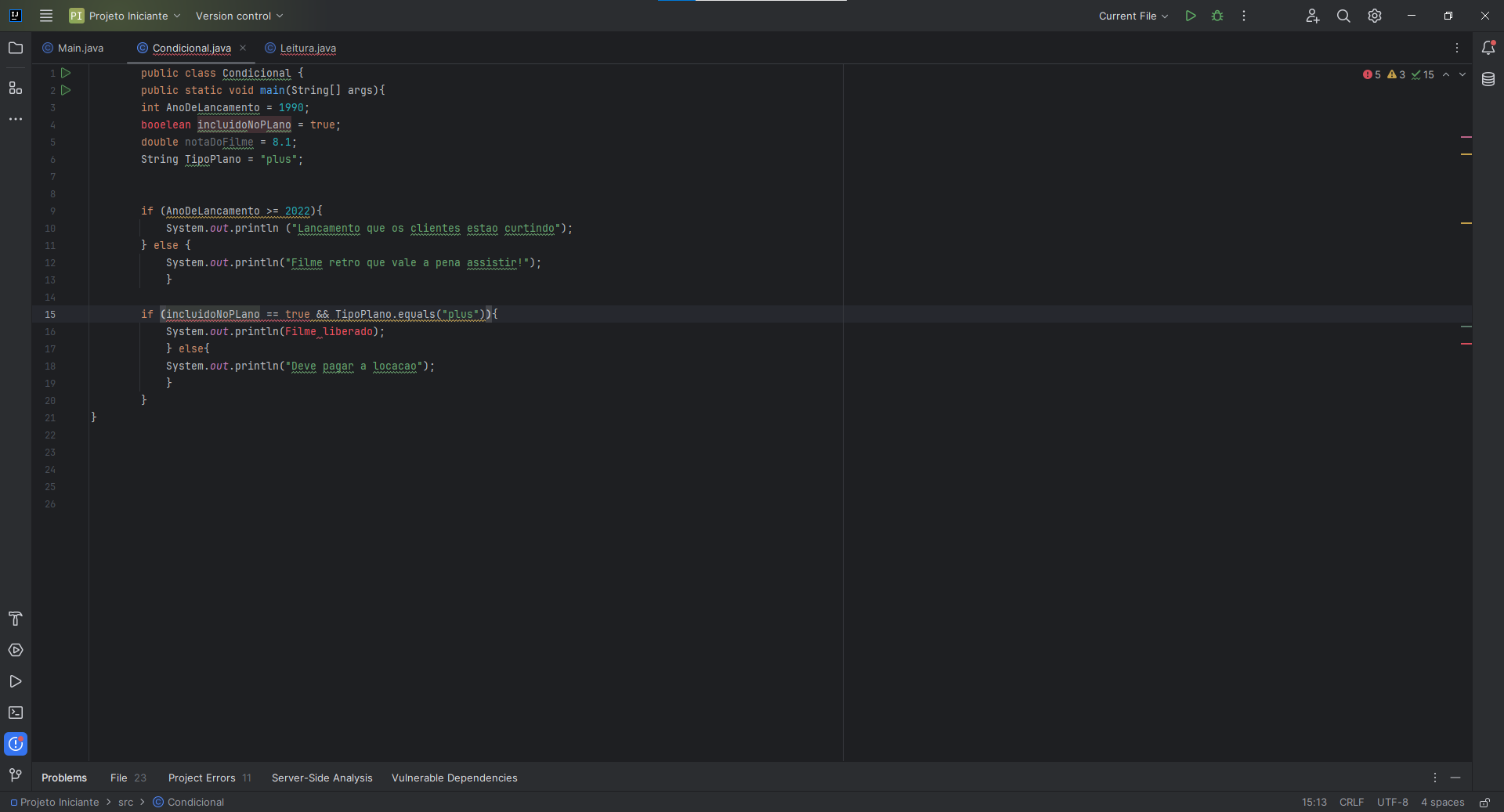
Task: Click 'notaDoFilme' variable name
Action: click(219, 142)
